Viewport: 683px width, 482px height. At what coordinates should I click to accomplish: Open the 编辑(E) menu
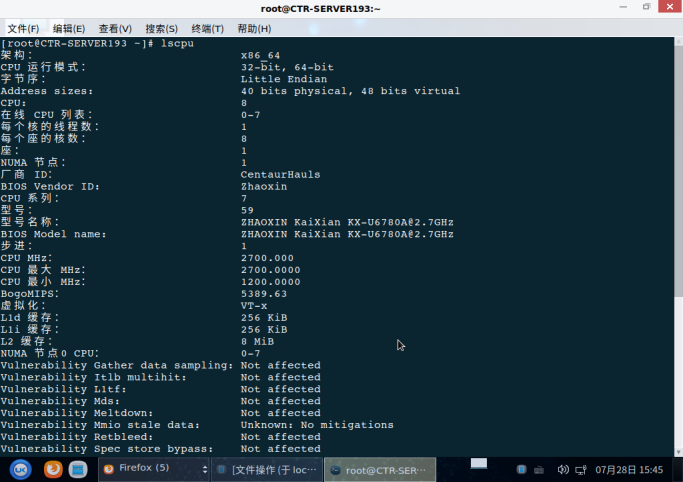(69, 29)
